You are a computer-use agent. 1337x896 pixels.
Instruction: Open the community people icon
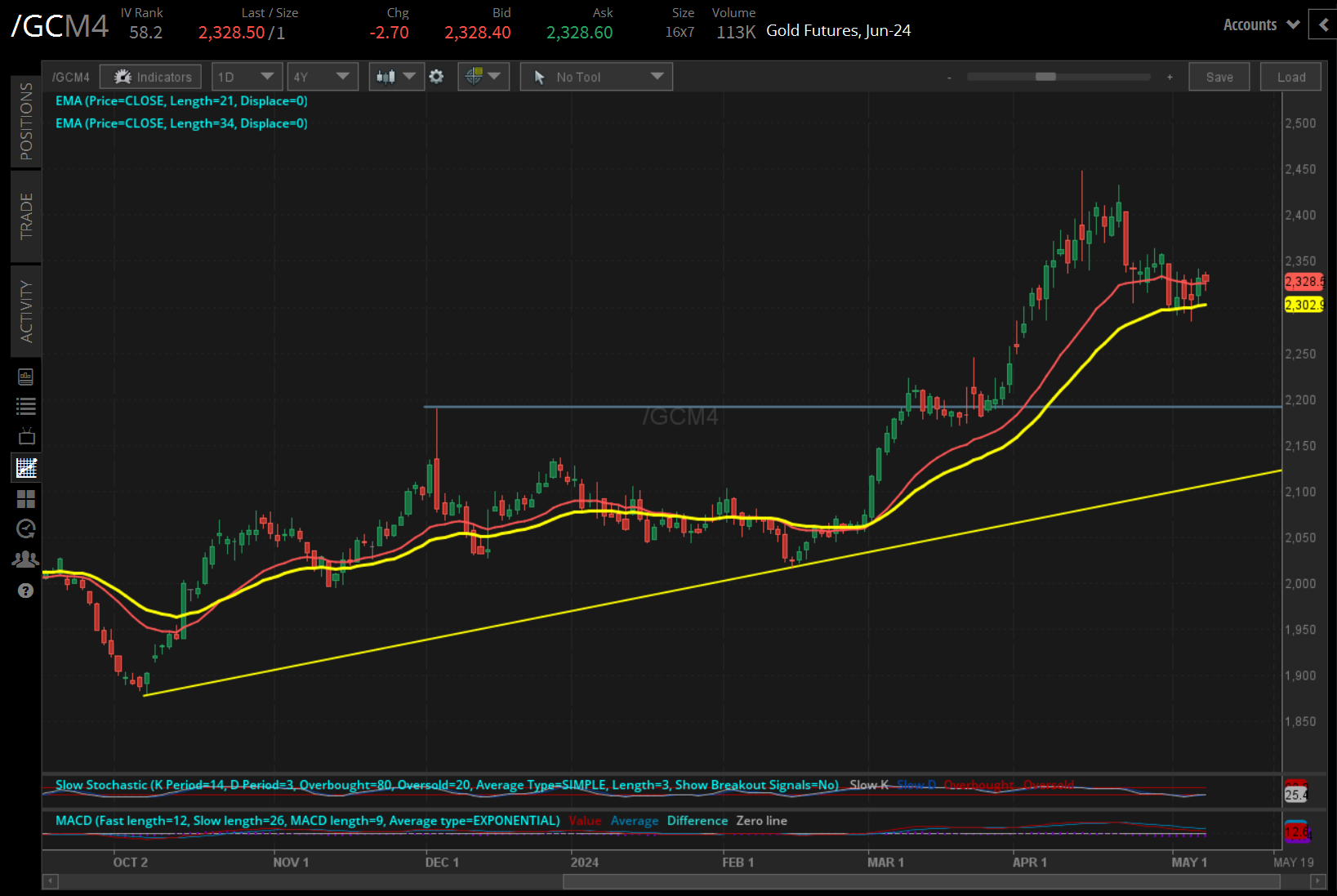click(26, 559)
